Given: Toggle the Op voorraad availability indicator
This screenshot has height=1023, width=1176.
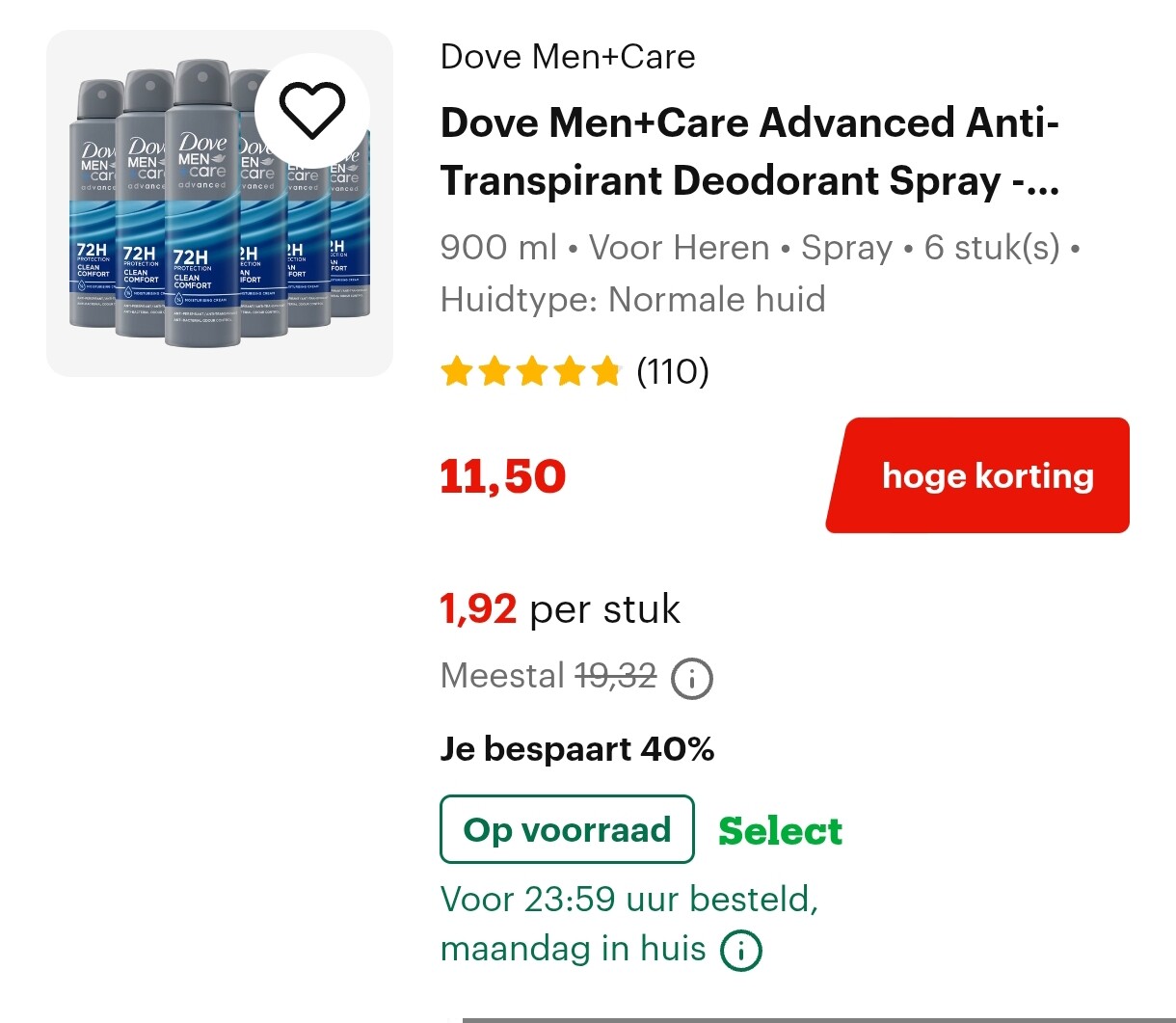Looking at the screenshot, I should click(x=566, y=829).
